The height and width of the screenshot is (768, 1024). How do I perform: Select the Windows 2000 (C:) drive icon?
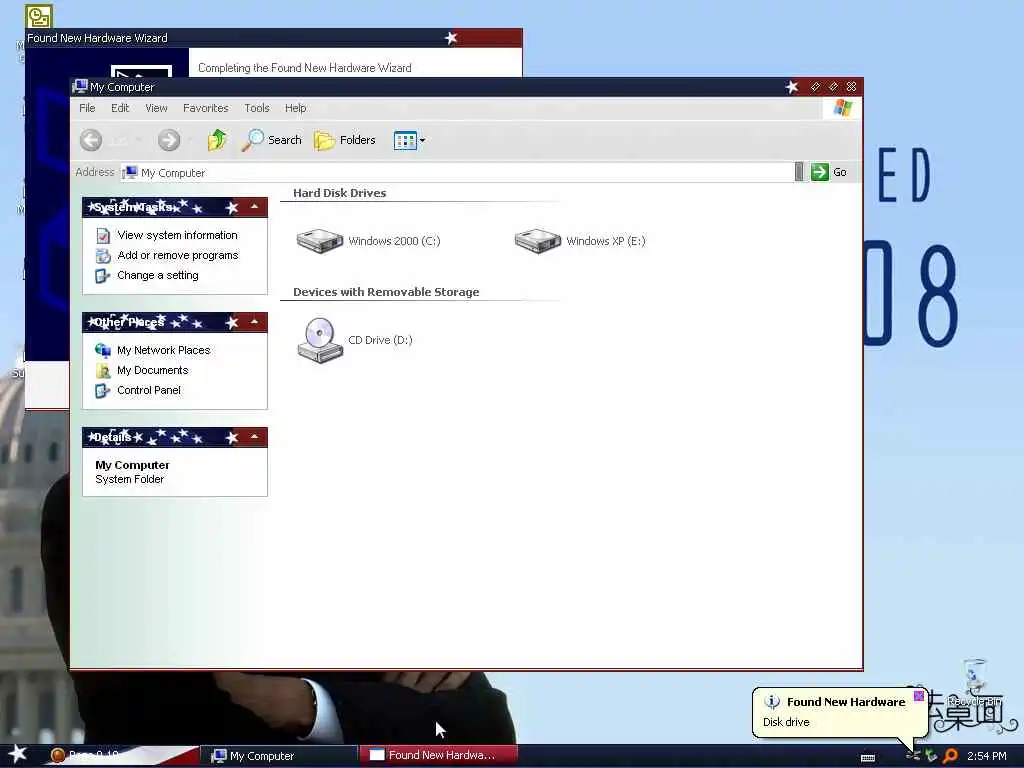(319, 240)
